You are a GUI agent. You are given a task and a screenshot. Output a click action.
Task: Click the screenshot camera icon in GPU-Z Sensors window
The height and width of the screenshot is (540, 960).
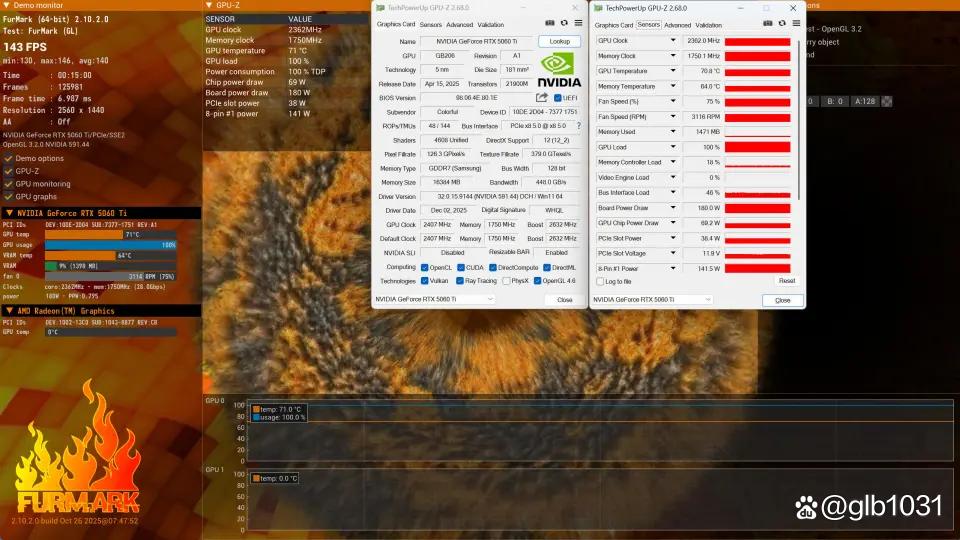768,23
